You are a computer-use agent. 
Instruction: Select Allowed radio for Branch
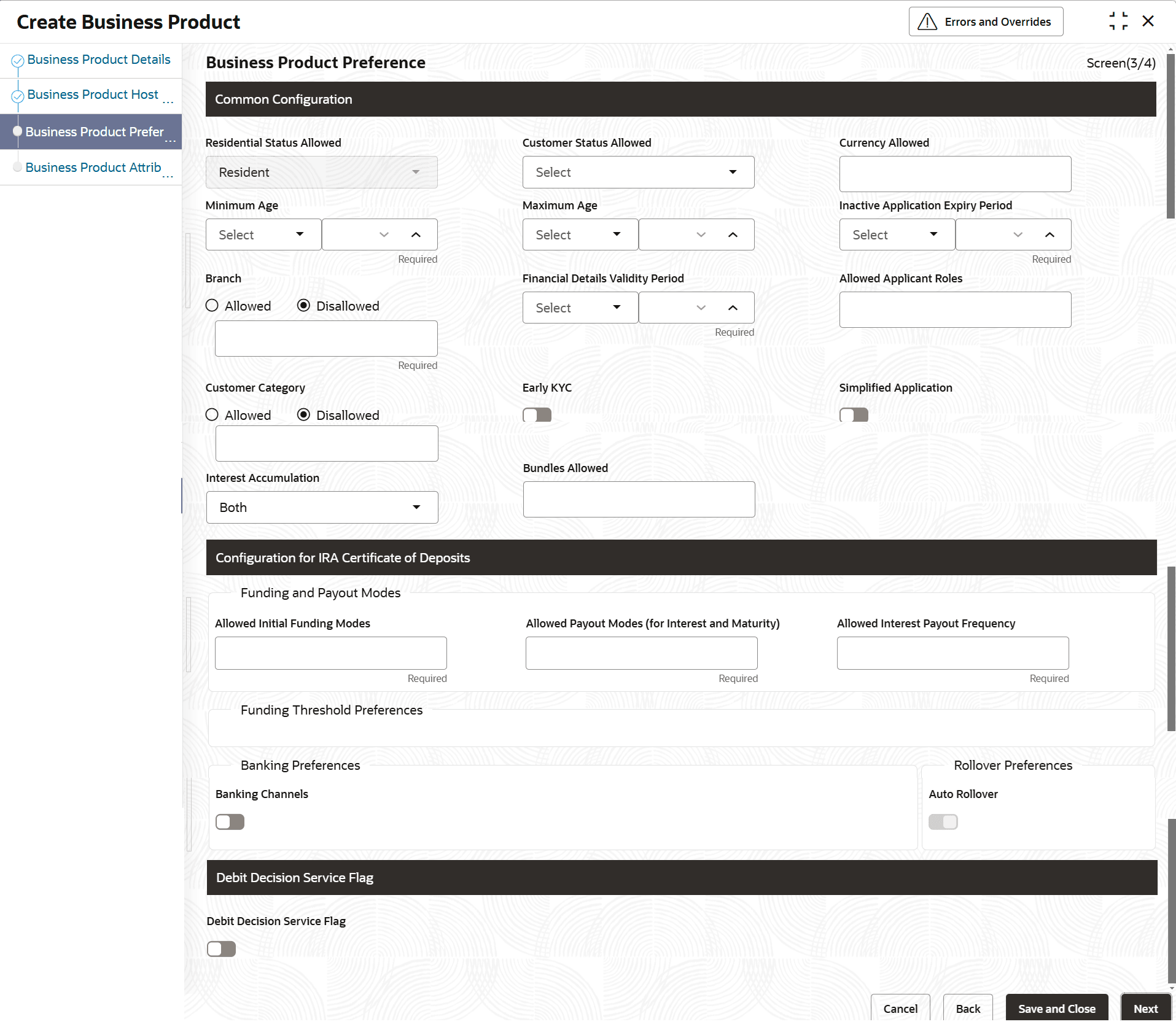click(212, 306)
